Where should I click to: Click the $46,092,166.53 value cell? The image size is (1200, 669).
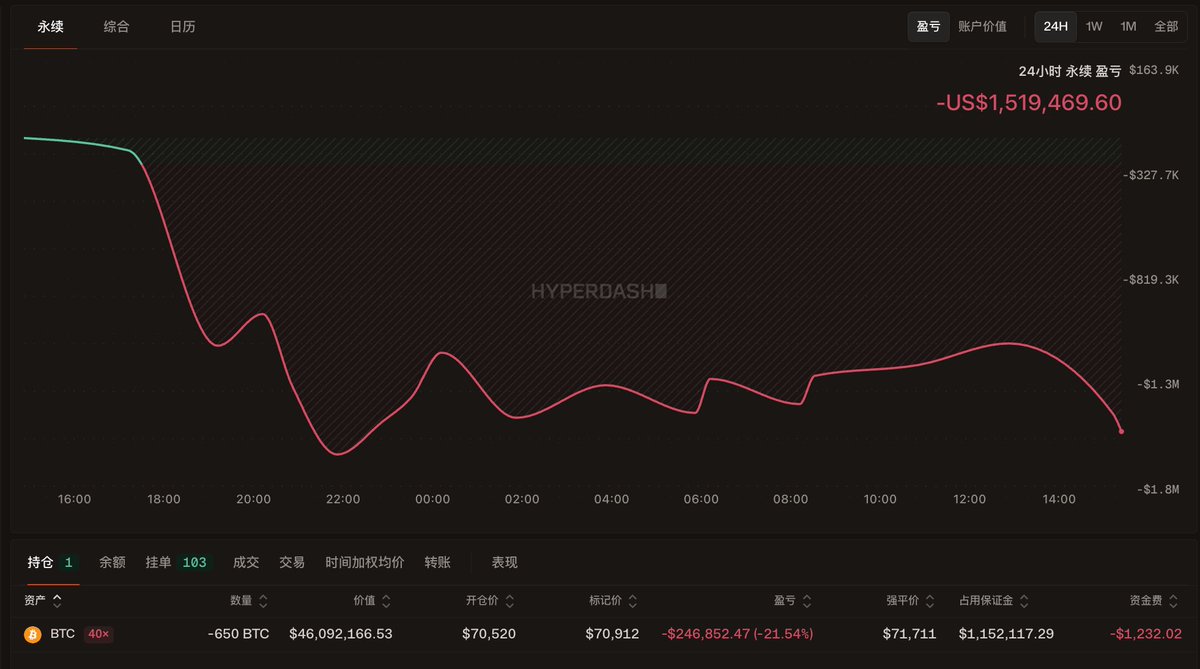[341, 634]
